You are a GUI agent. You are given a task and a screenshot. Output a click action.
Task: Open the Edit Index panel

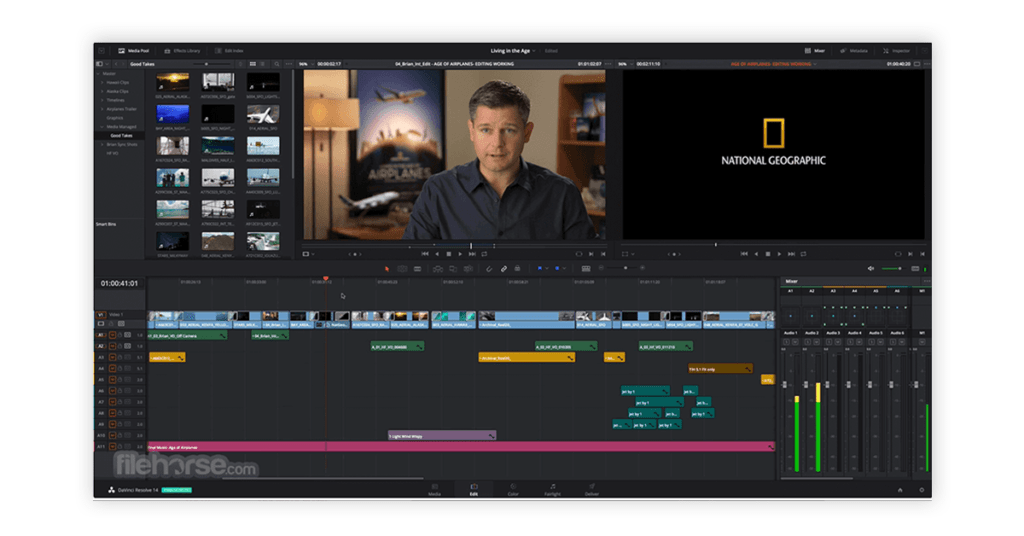tap(229, 51)
